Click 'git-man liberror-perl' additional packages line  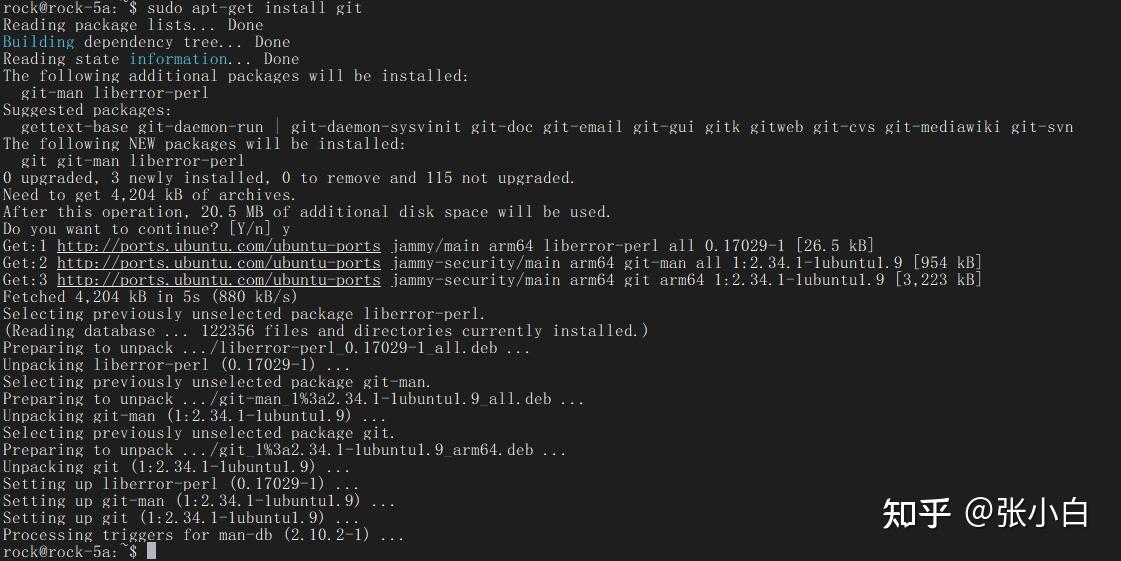click(114, 93)
